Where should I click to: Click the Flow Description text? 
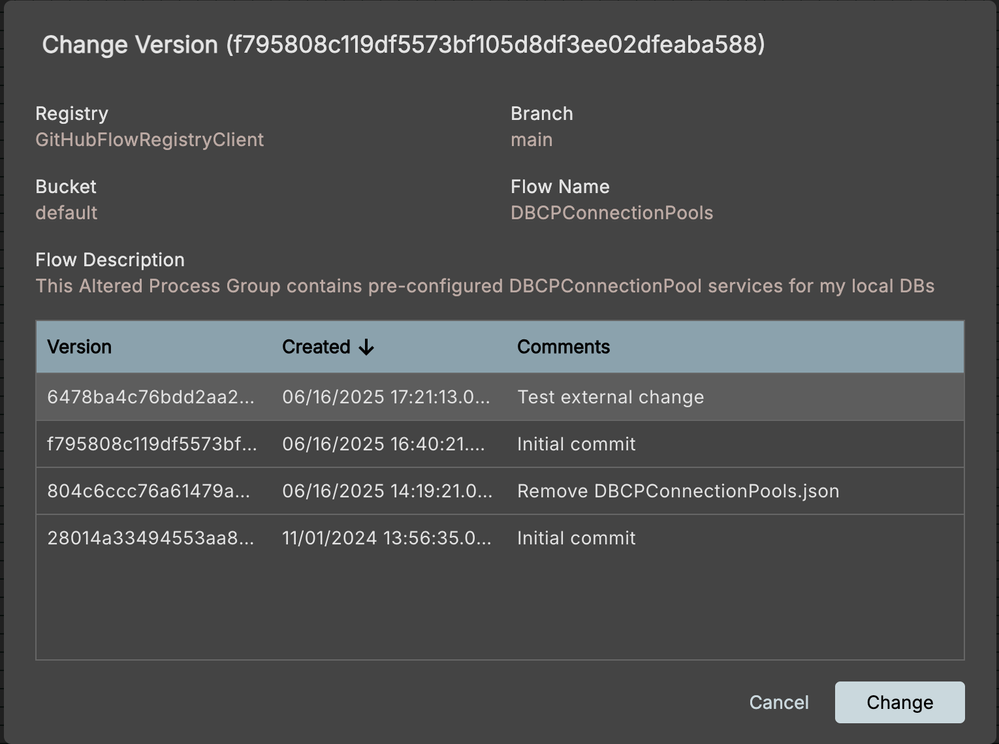click(485, 286)
